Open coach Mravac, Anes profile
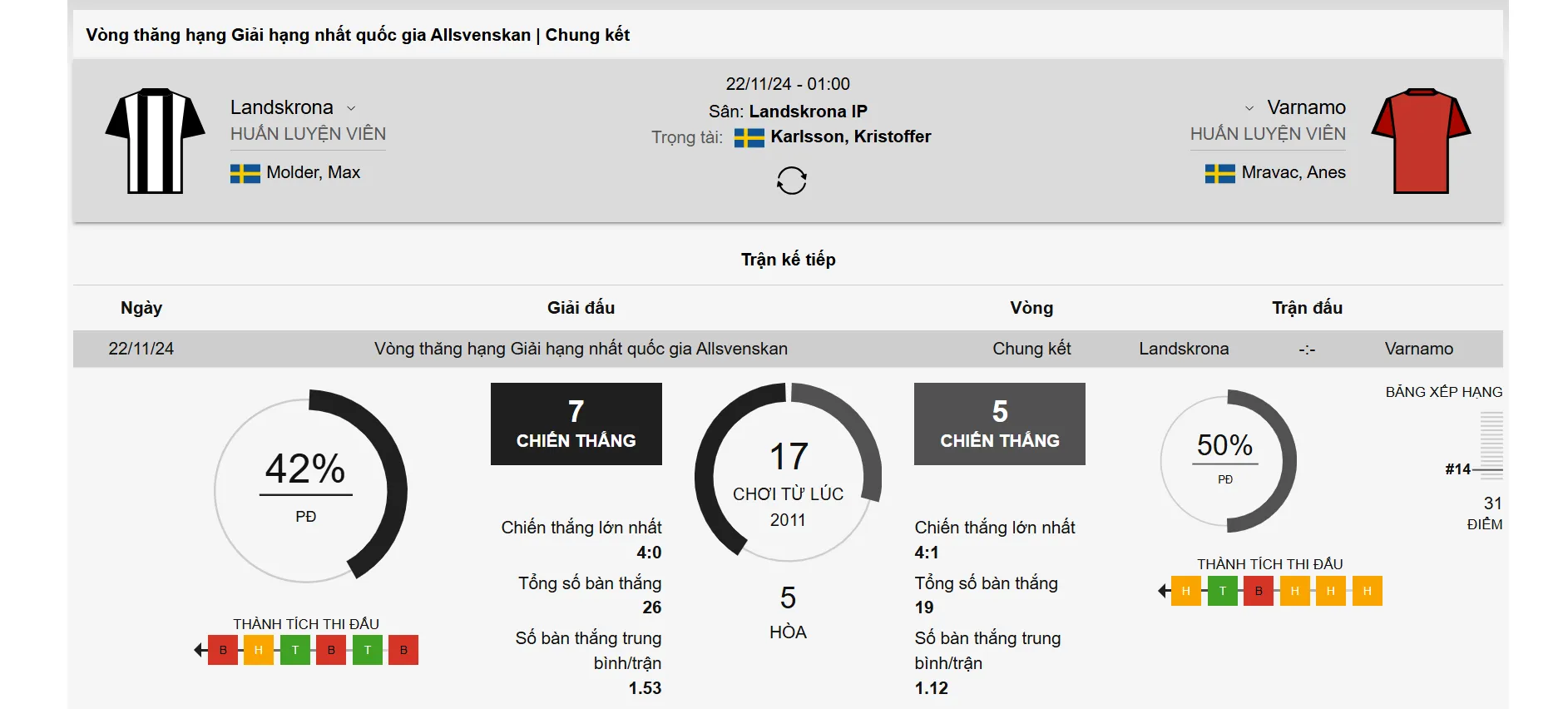The width and height of the screenshot is (1568, 709). 1294,172
